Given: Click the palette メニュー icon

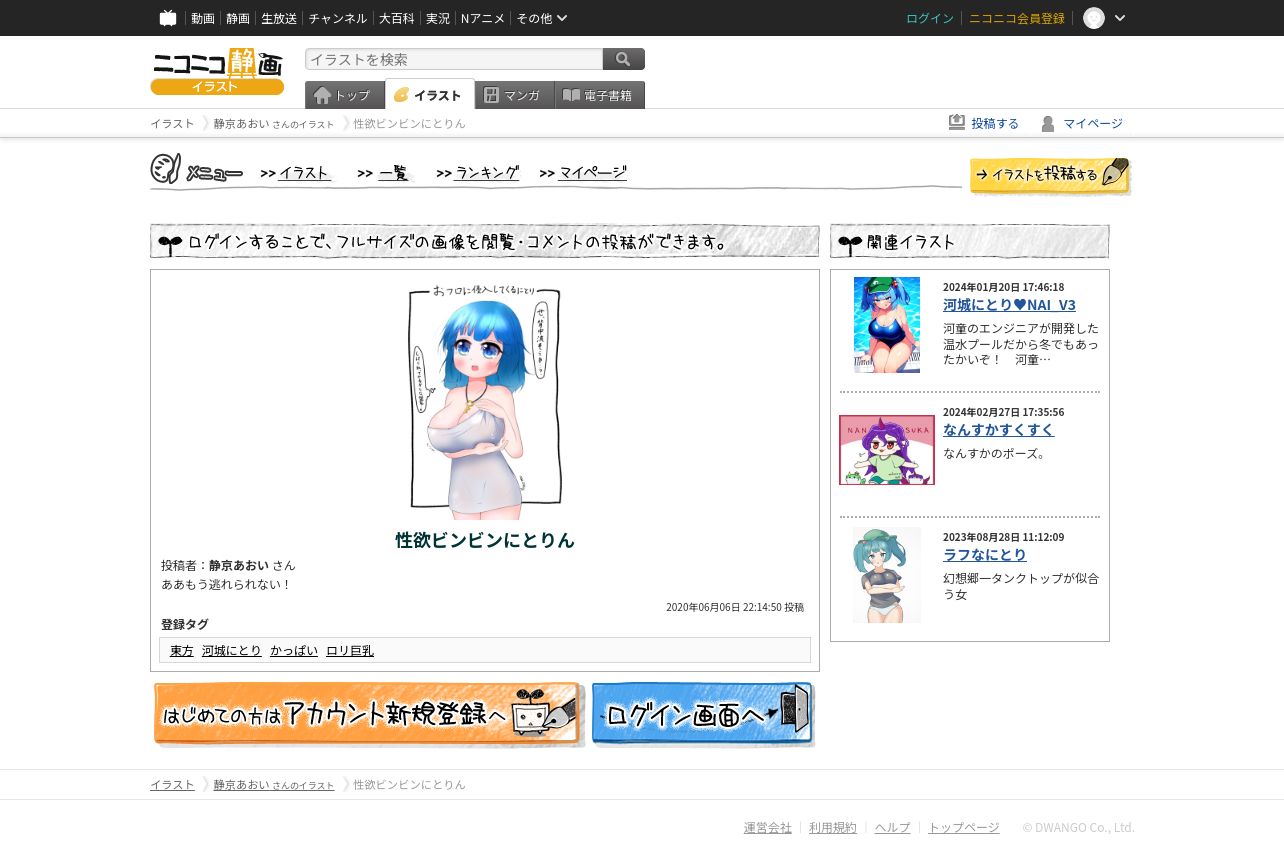Looking at the screenshot, I should click(166, 169).
